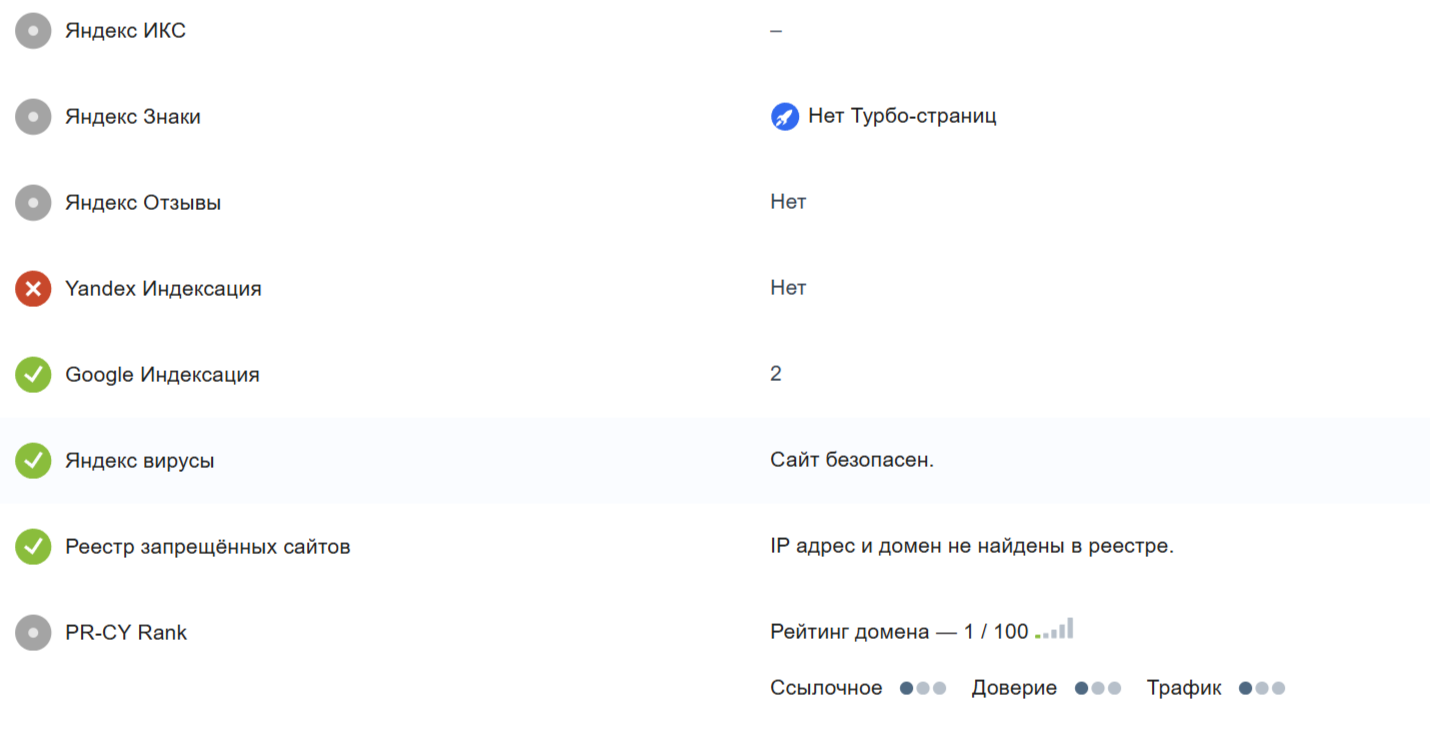Click the Ссылочное rating dots indicator
This screenshot has width=1430, height=744.
click(923, 688)
